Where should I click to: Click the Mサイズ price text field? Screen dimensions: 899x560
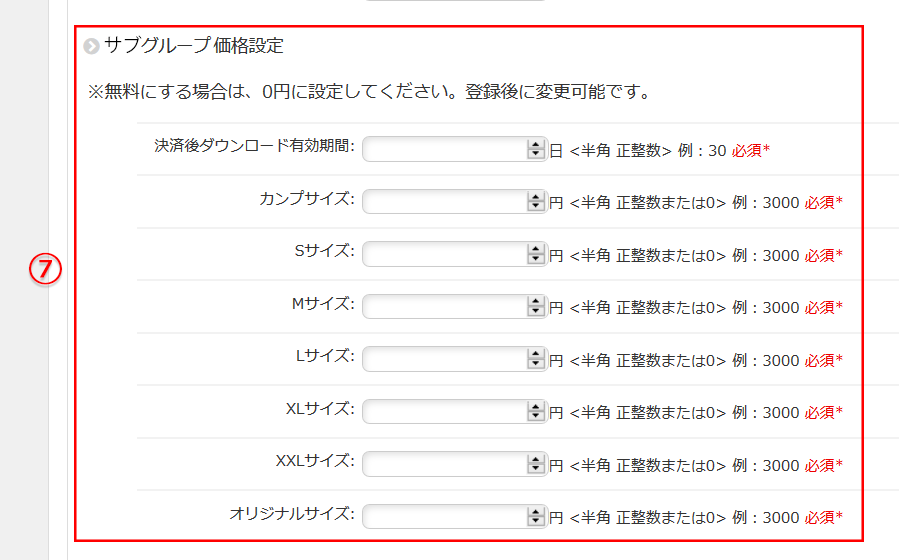coord(444,307)
